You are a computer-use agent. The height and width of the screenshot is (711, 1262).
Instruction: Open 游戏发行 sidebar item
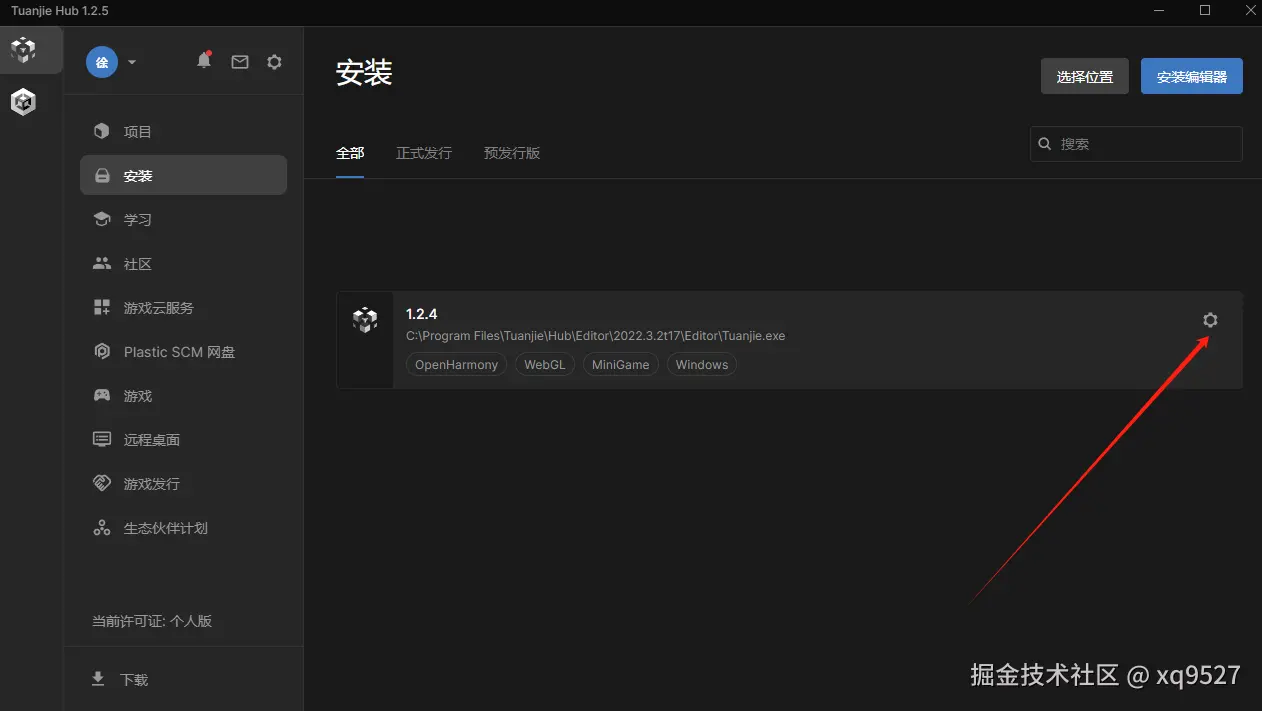[x=183, y=484]
